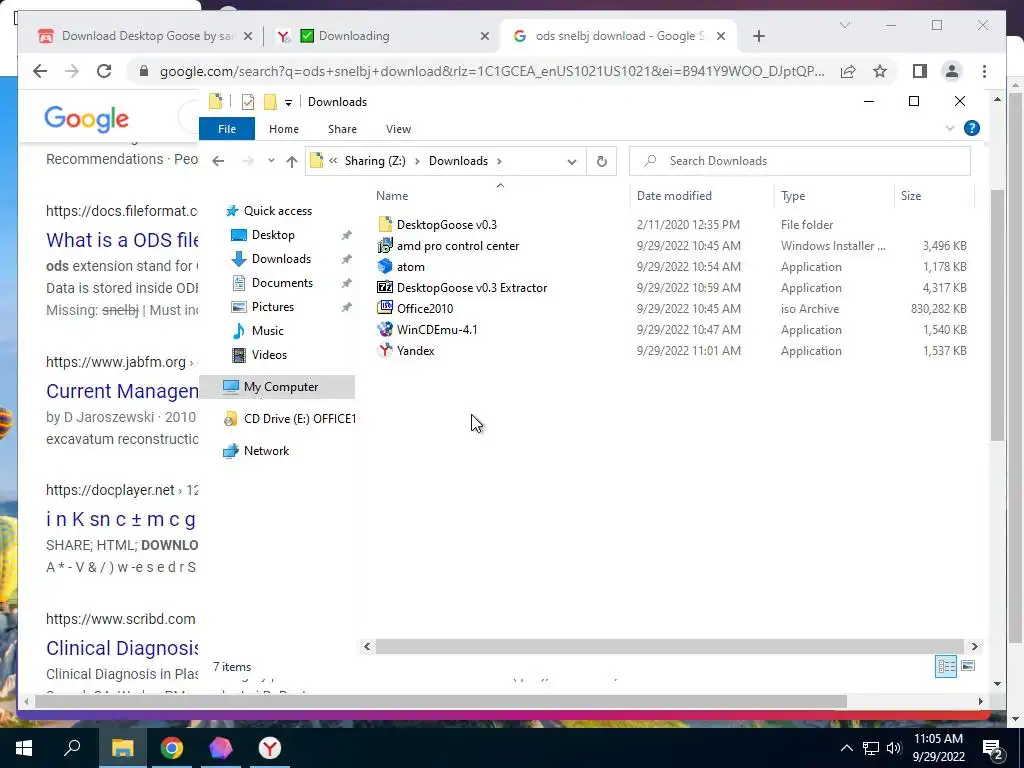Click the volume icon in system tray
This screenshot has height=768, width=1024.
[x=894, y=748]
